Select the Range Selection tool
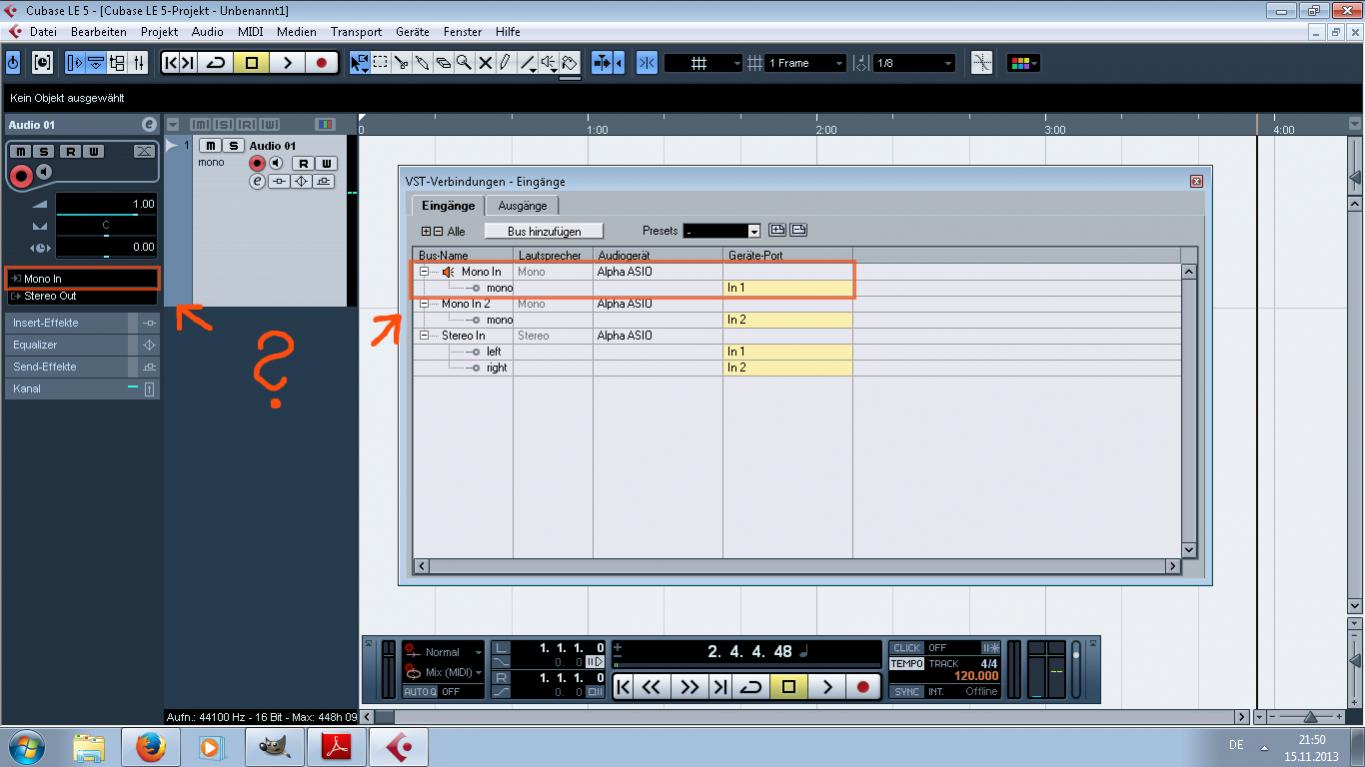The width and height of the screenshot is (1365, 767). pyautogui.click(x=381, y=63)
